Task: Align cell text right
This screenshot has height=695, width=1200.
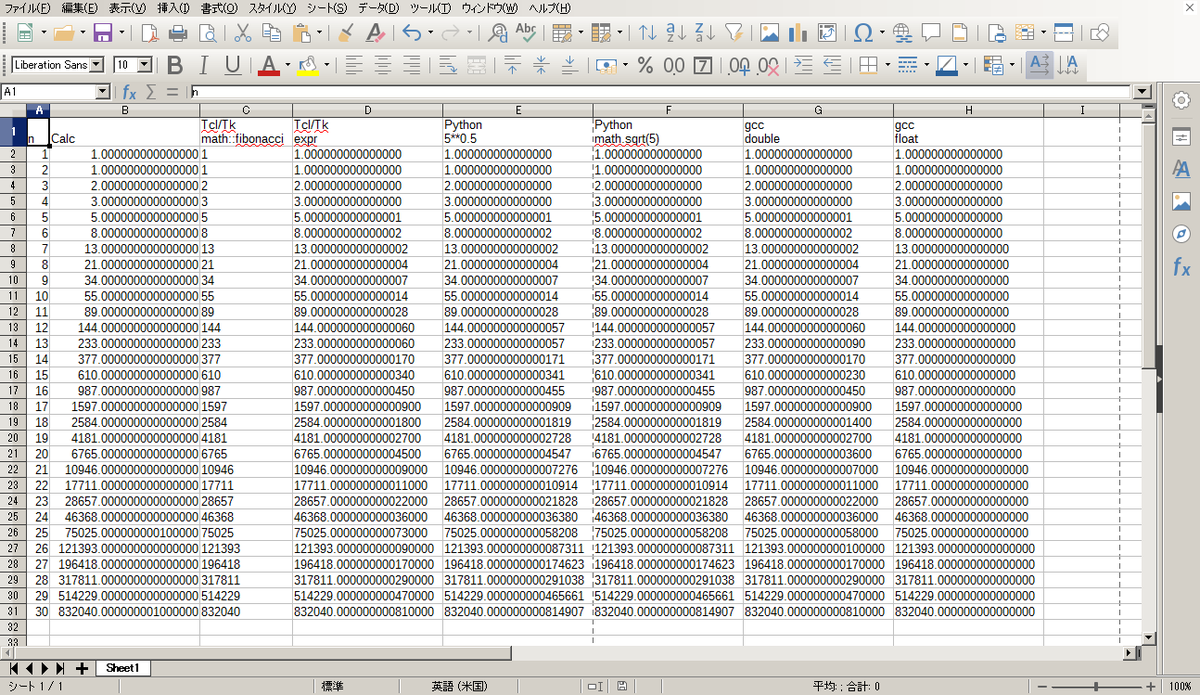Action: 411,66
